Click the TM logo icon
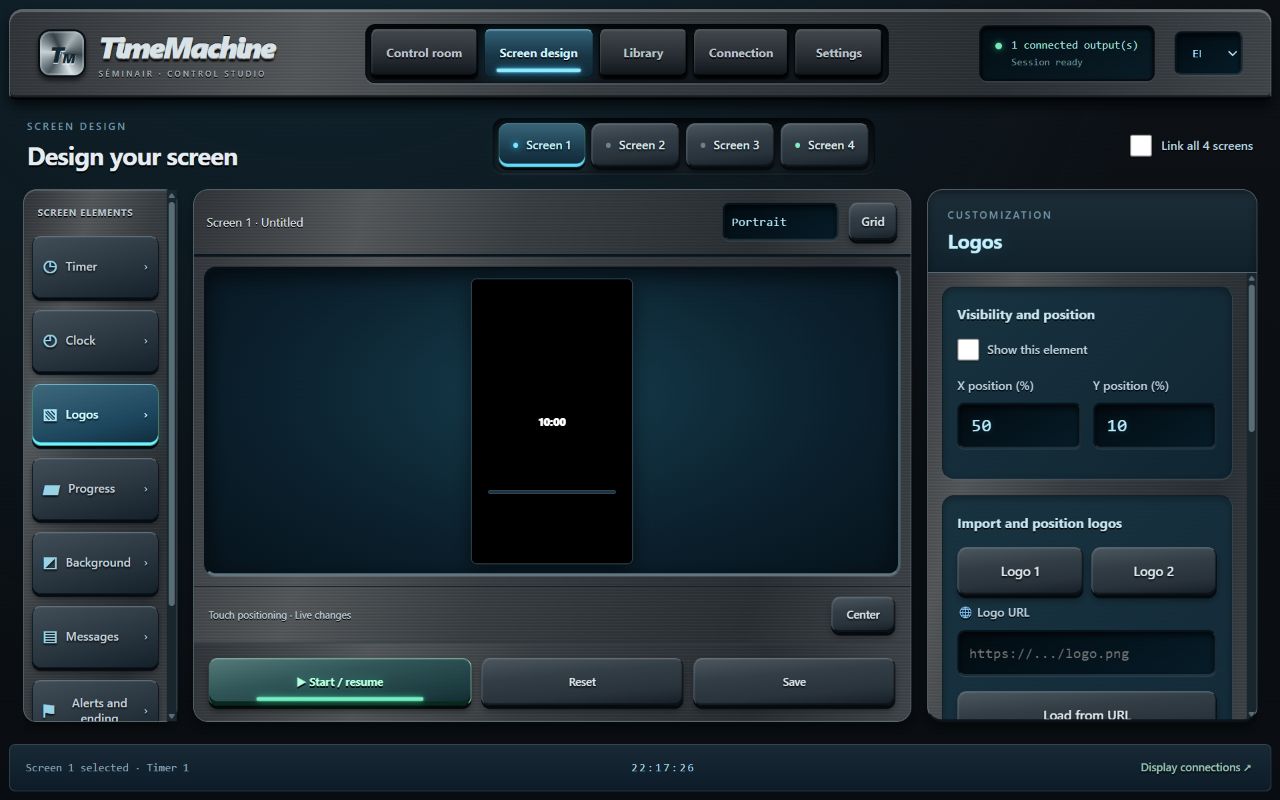This screenshot has height=800, width=1280. pos(62,53)
